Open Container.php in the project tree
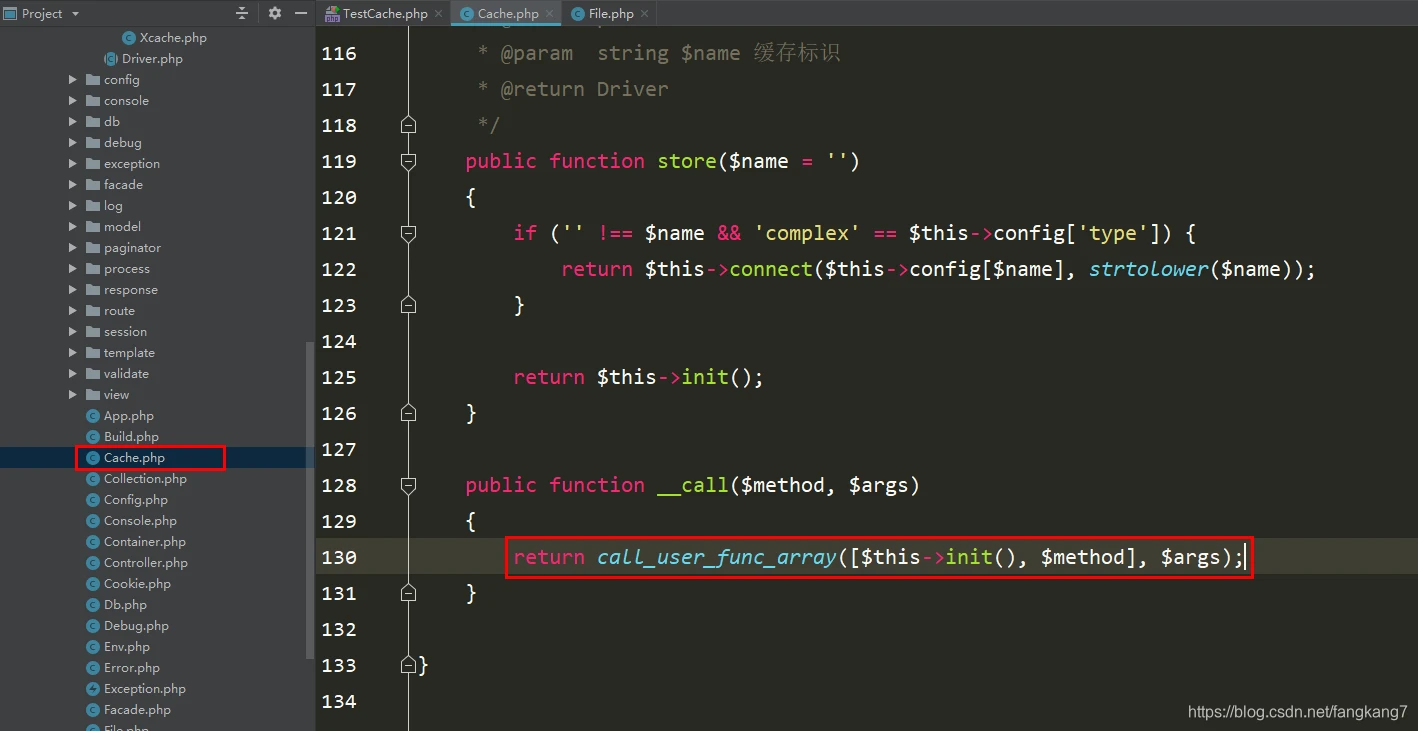 [x=144, y=542]
